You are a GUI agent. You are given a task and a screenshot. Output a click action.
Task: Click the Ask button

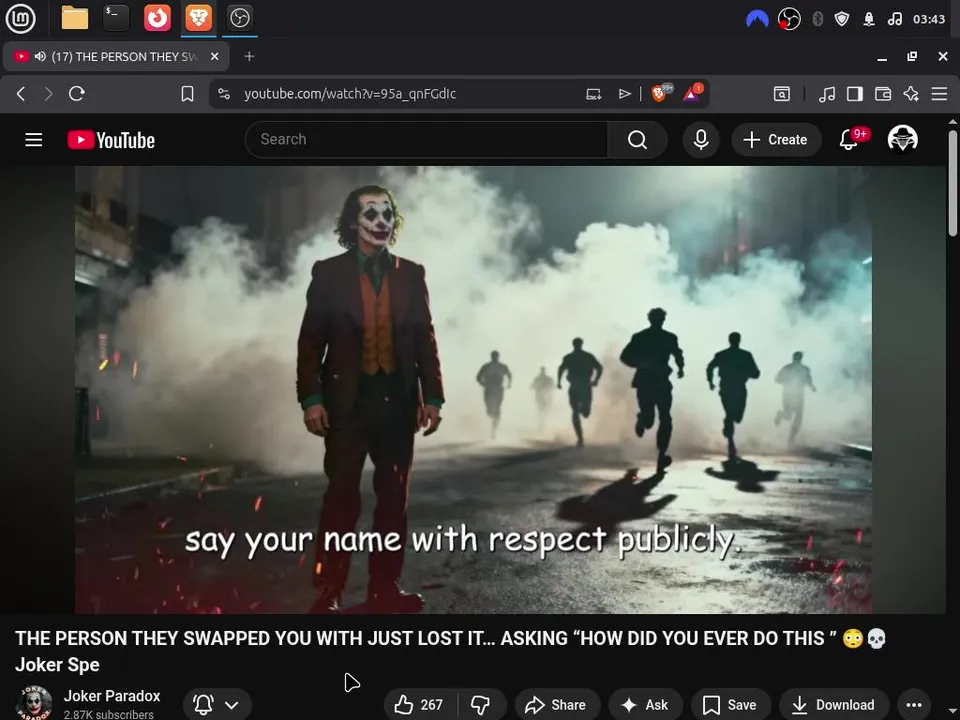(x=645, y=705)
